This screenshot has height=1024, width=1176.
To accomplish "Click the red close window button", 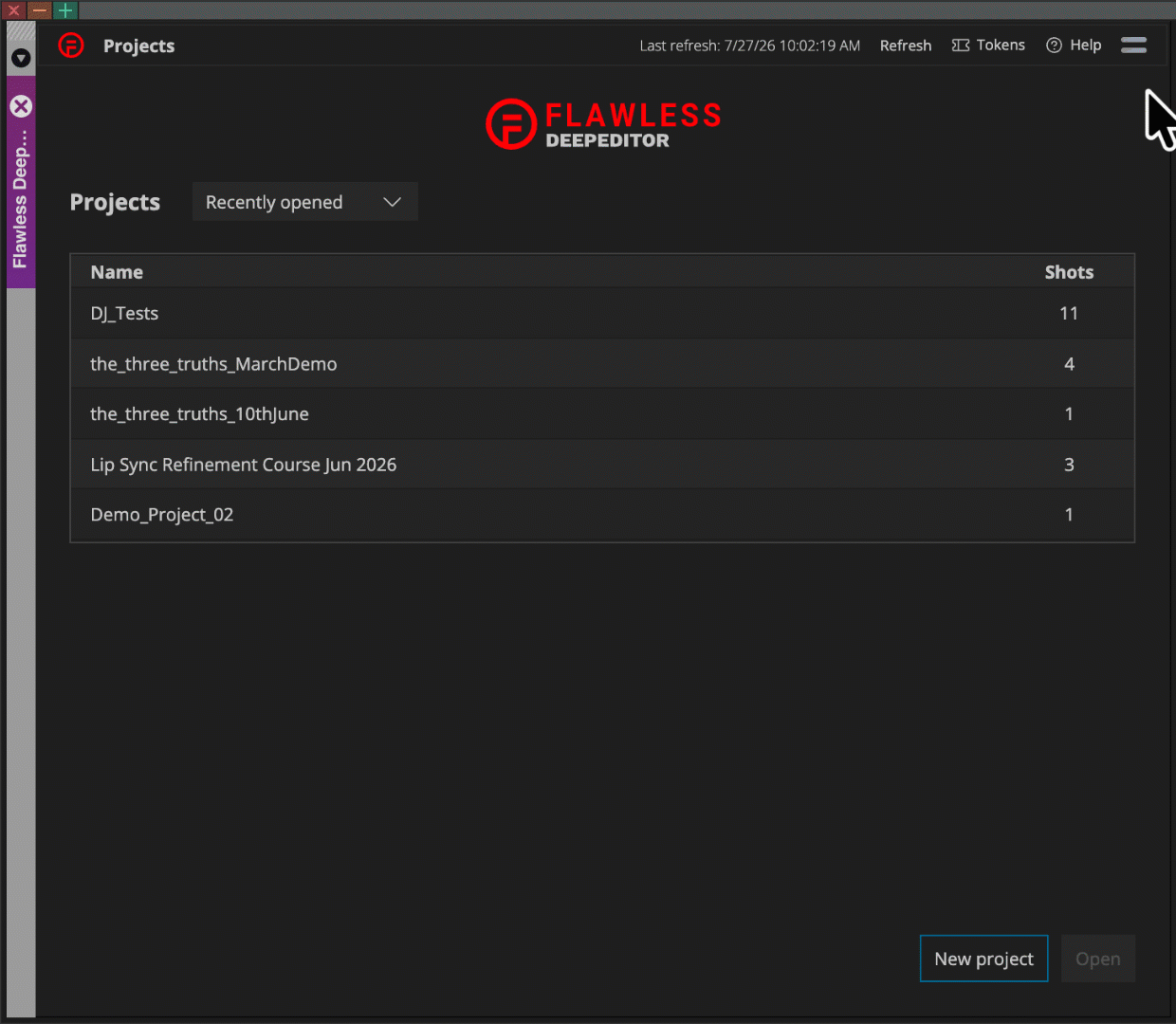I will 13,10.
